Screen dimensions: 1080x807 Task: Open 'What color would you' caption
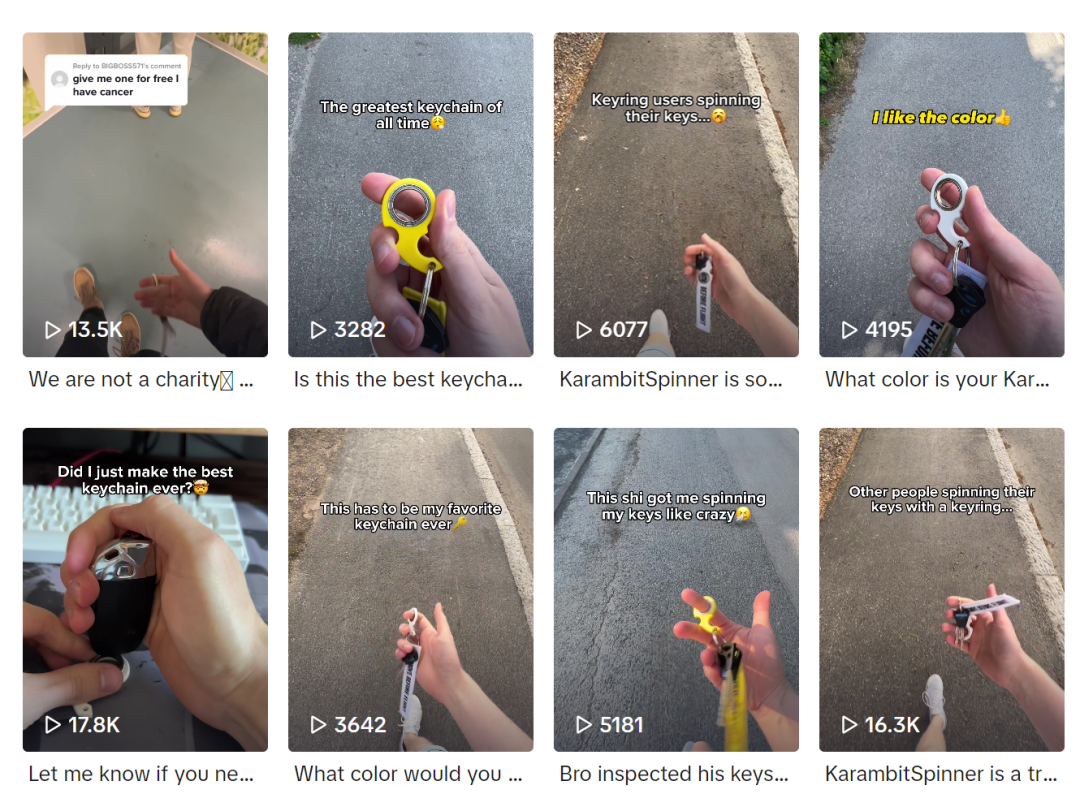point(408,774)
